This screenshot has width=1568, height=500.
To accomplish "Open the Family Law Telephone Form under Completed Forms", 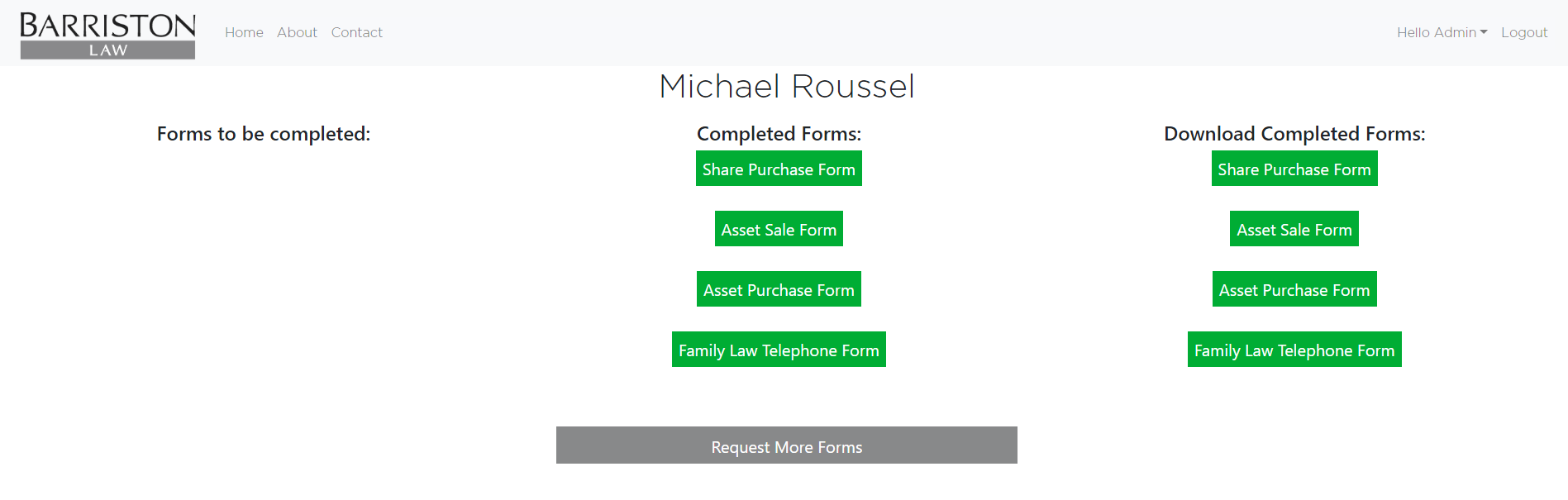I will coord(778,349).
